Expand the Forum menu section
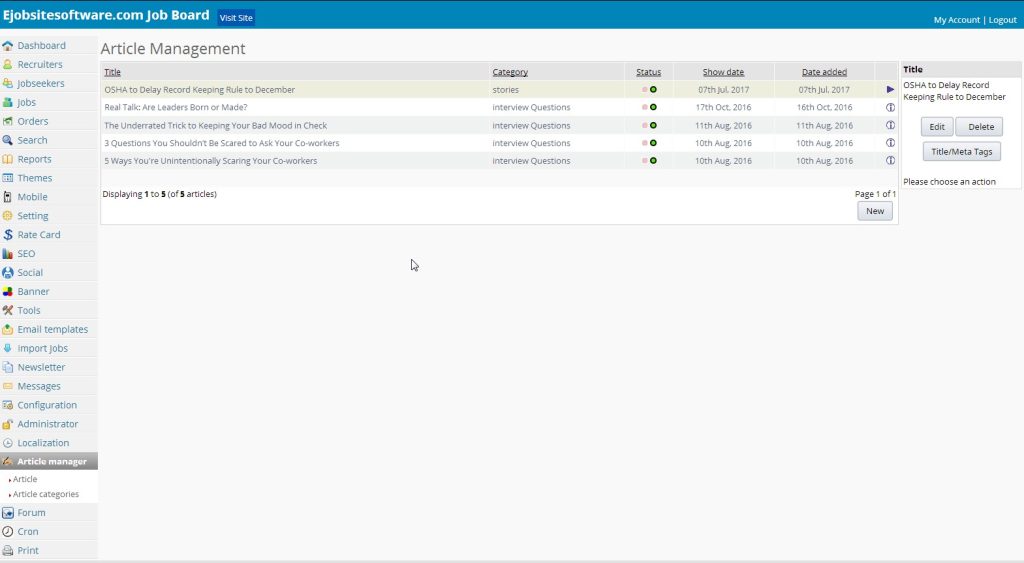The height and width of the screenshot is (563, 1024). tap(31, 513)
